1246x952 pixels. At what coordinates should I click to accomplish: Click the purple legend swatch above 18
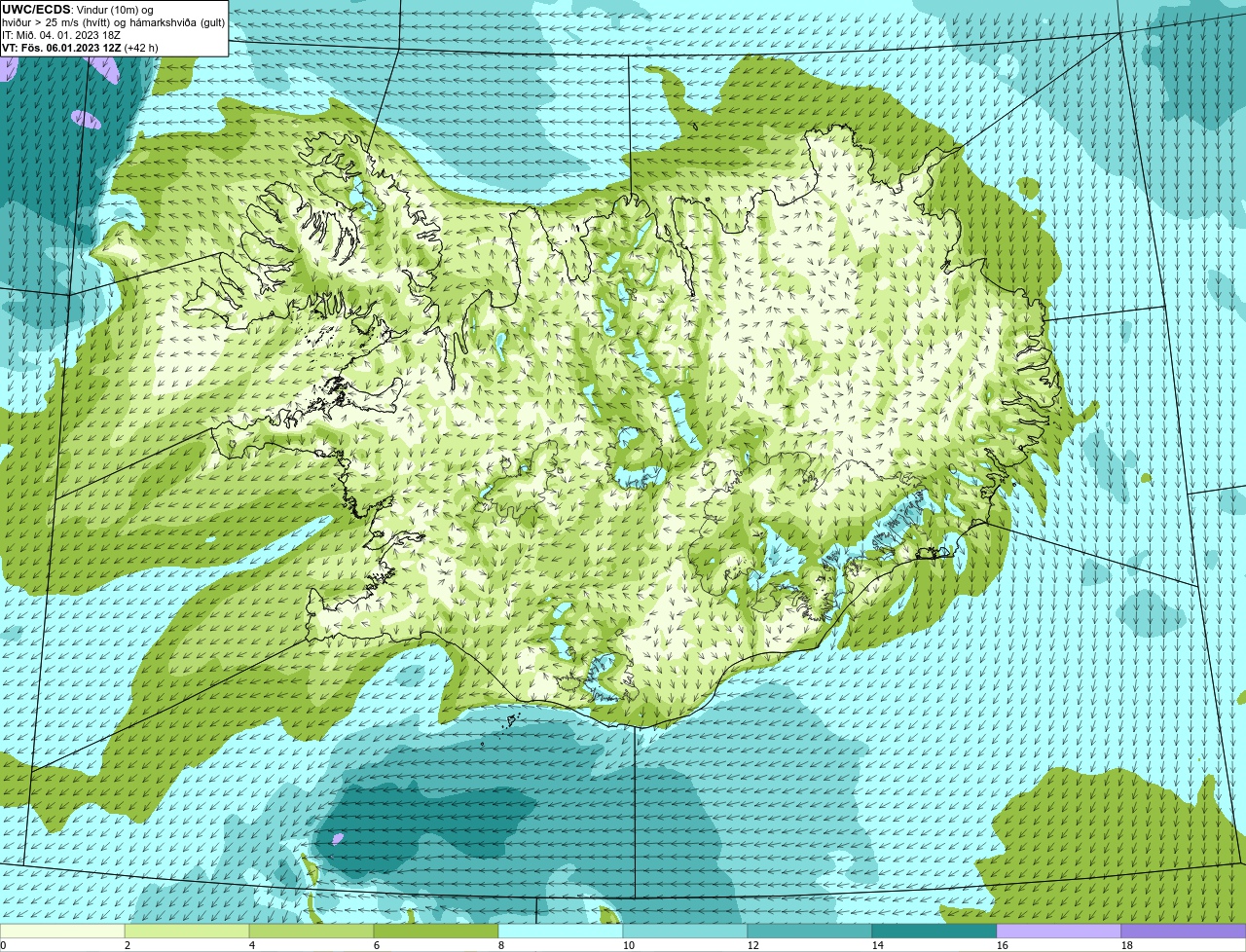[x=1184, y=932]
